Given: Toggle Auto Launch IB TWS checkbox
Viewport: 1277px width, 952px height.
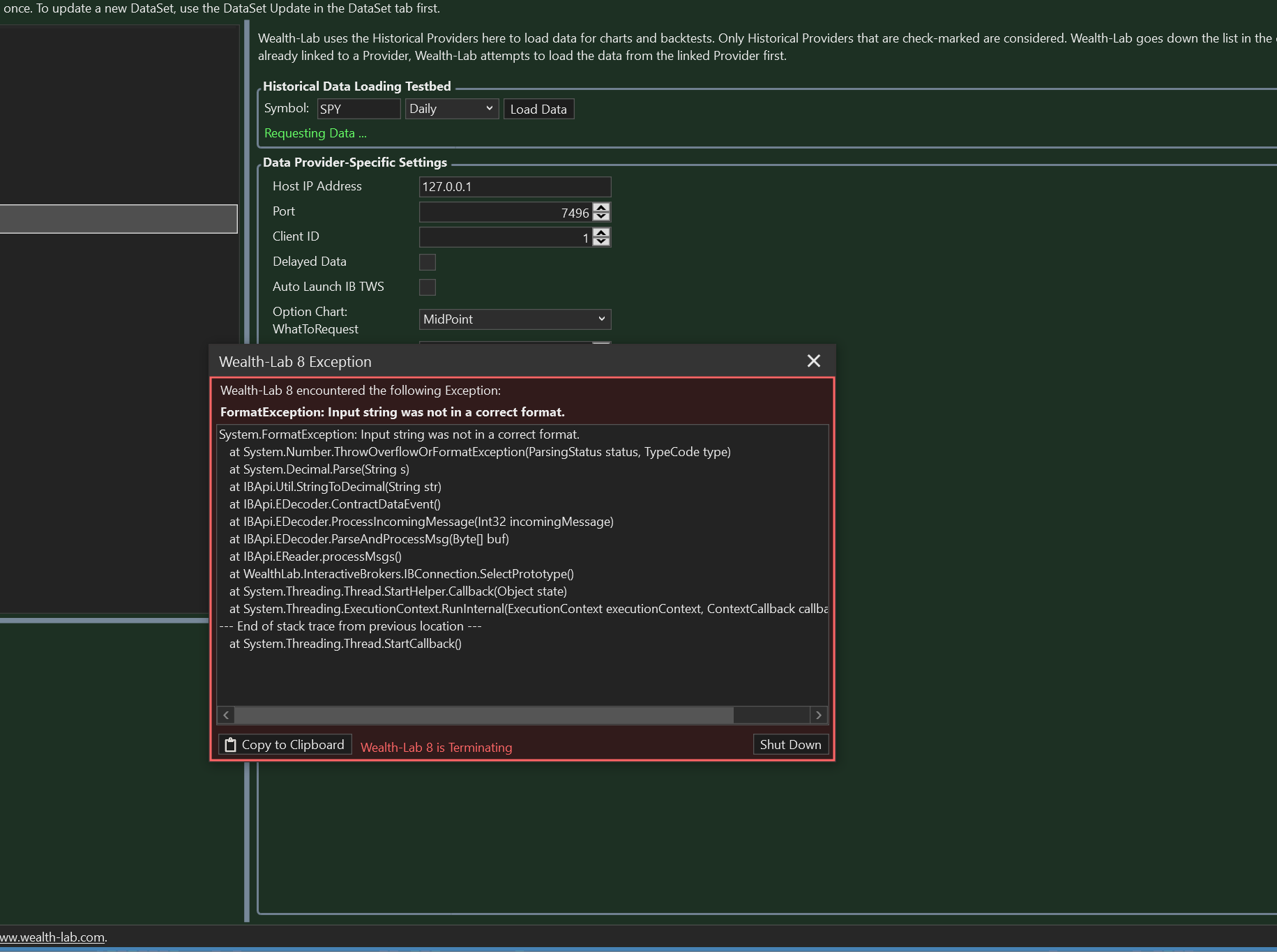Looking at the screenshot, I should [428, 287].
